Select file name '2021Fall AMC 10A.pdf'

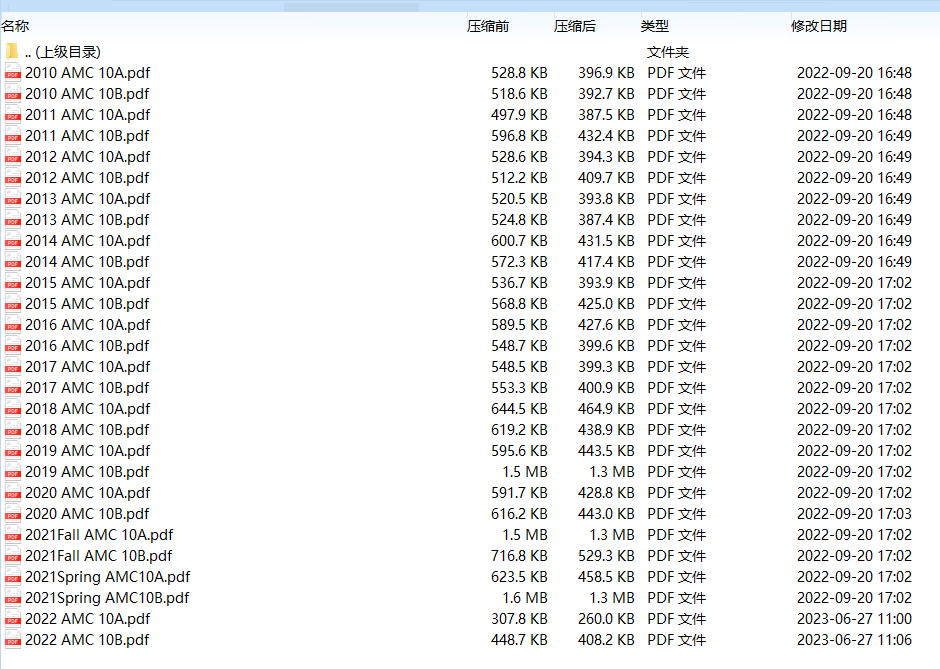click(99, 534)
